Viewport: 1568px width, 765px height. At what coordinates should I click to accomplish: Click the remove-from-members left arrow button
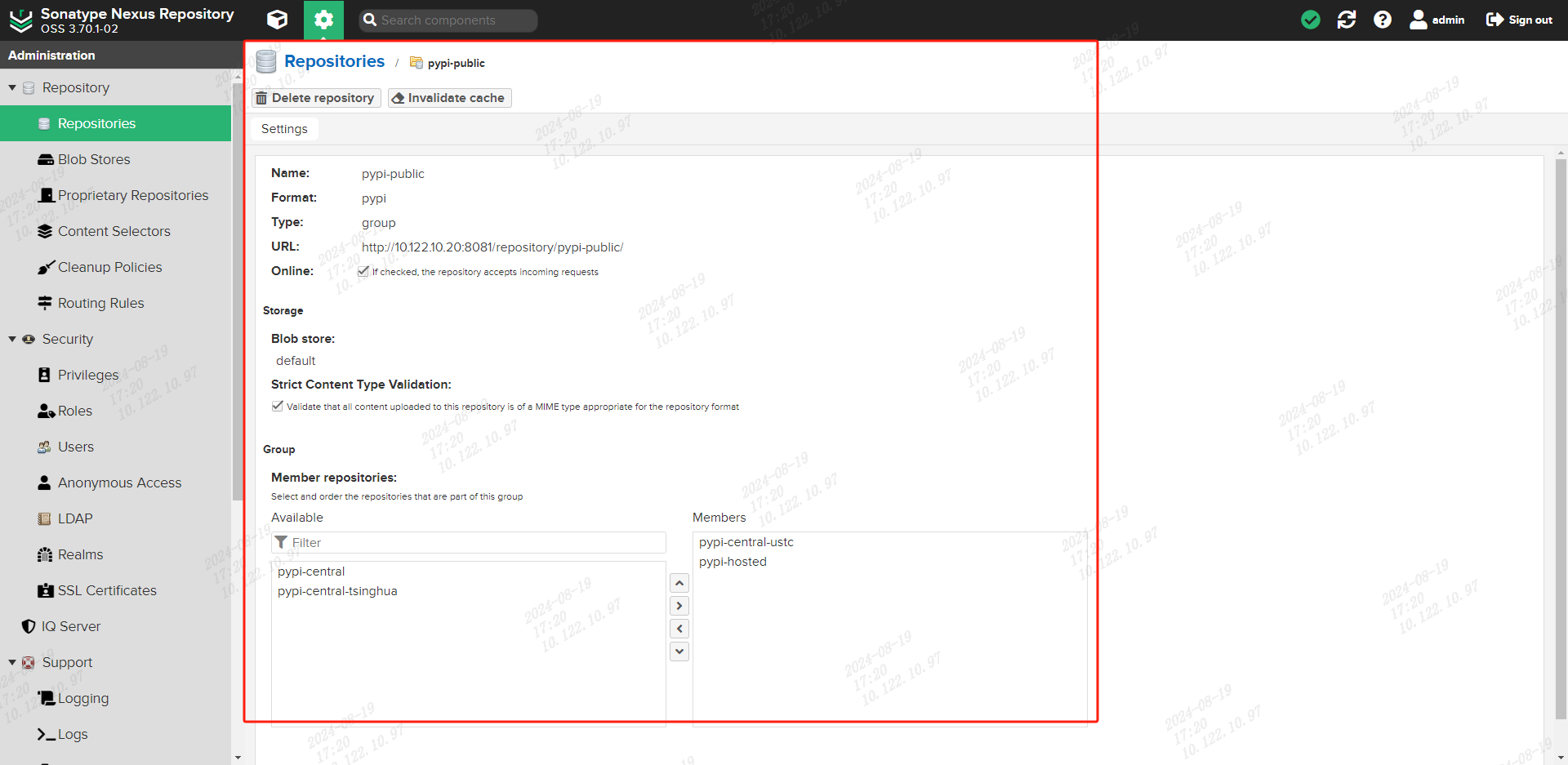click(x=679, y=629)
